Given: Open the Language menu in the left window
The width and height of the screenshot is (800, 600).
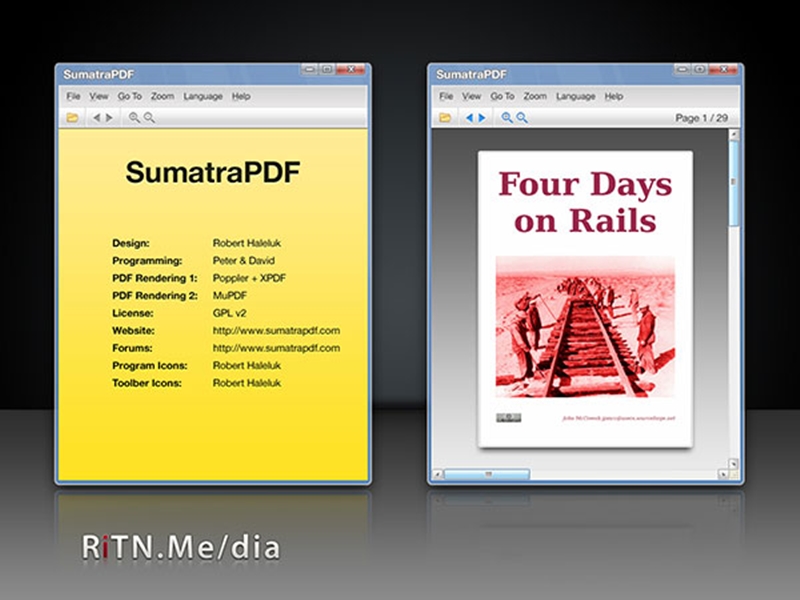Looking at the screenshot, I should point(203,96).
